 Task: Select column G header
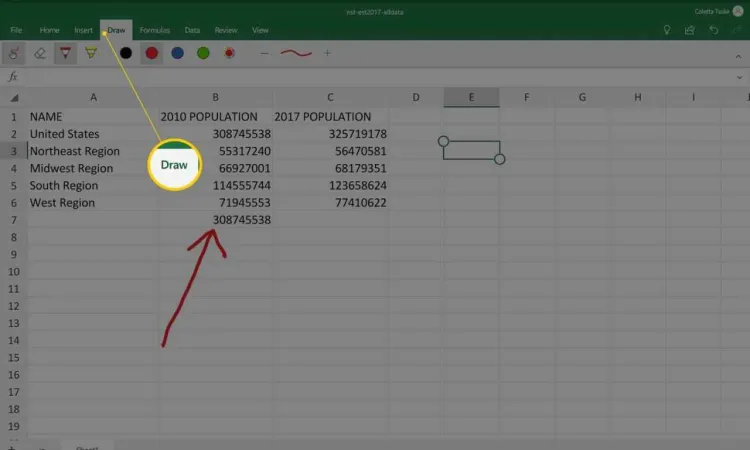[582, 98]
